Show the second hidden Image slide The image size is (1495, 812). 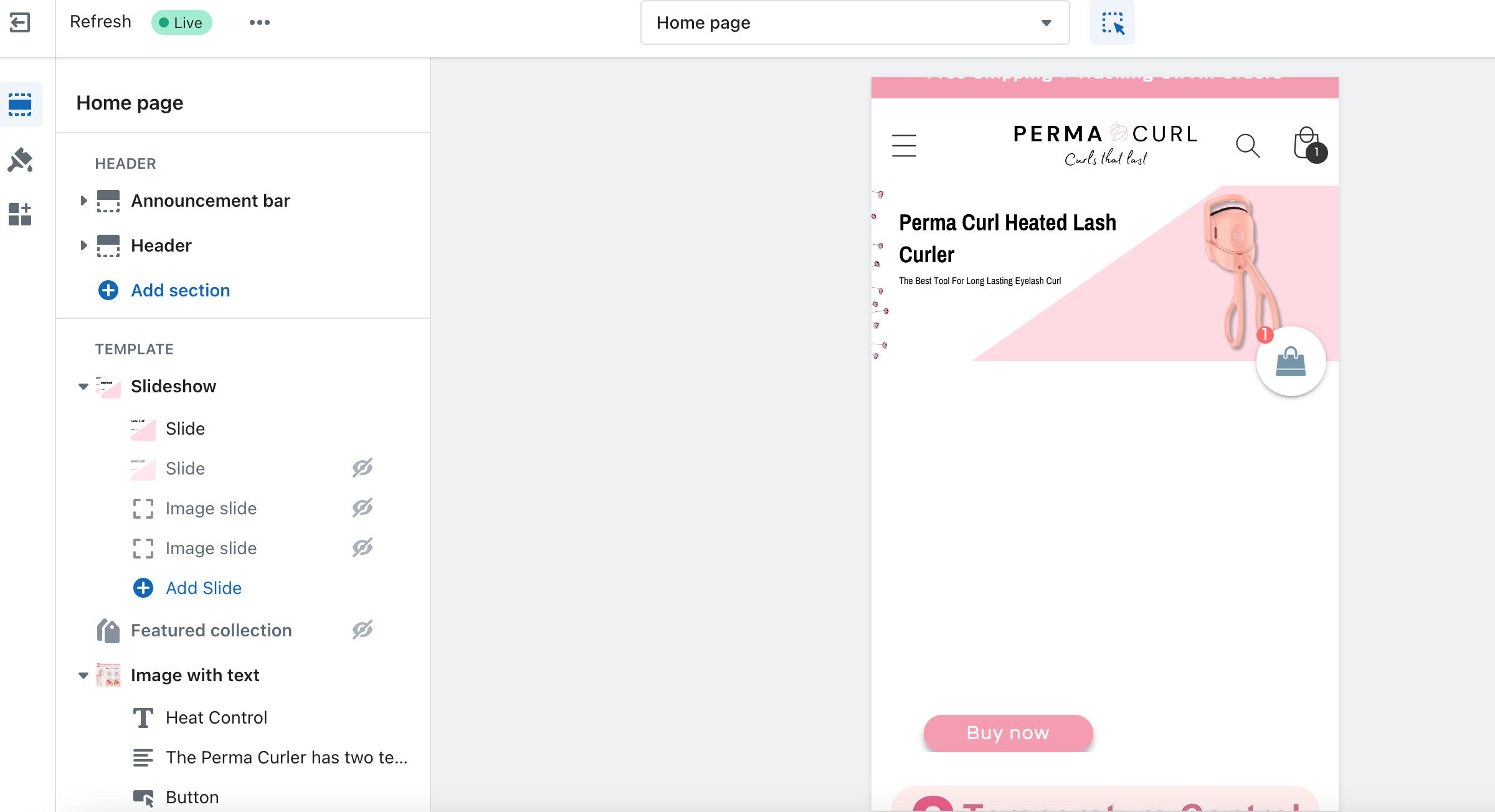point(363,547)
